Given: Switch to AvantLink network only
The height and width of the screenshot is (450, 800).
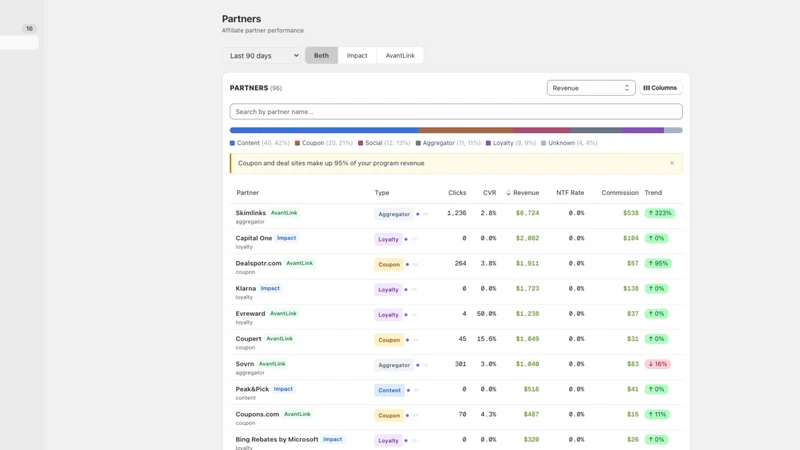Looking at the screenshot, I should click(x=400, y=56).
